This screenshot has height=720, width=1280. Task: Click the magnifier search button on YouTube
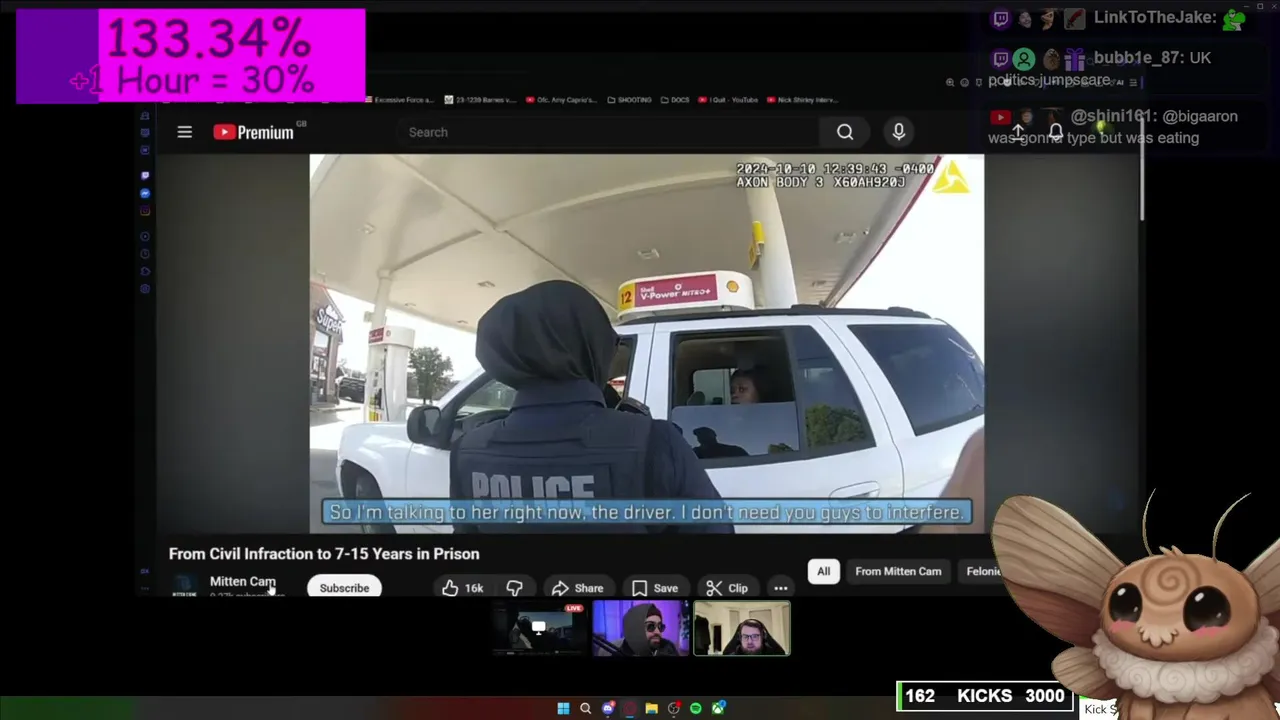click(x=845, y=132)
